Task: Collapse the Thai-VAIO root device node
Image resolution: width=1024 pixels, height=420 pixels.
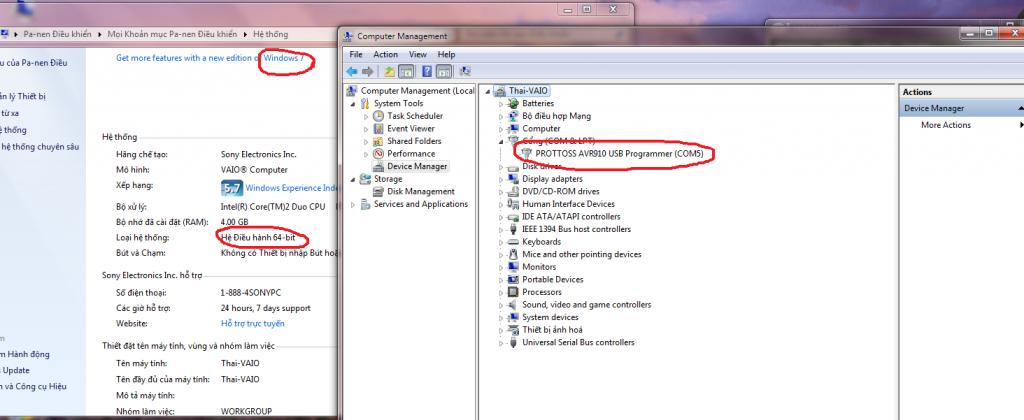Action: point(488,91)
